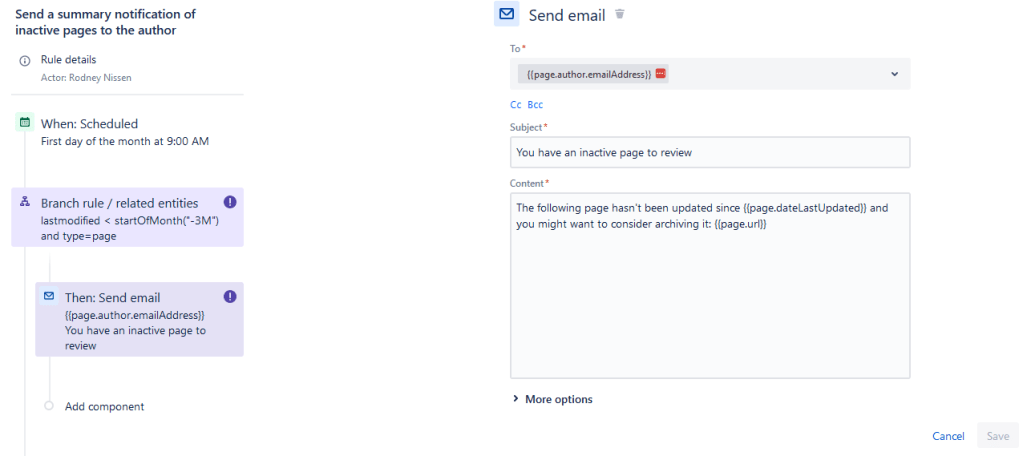Click the red icon on the email address chip

661,74
